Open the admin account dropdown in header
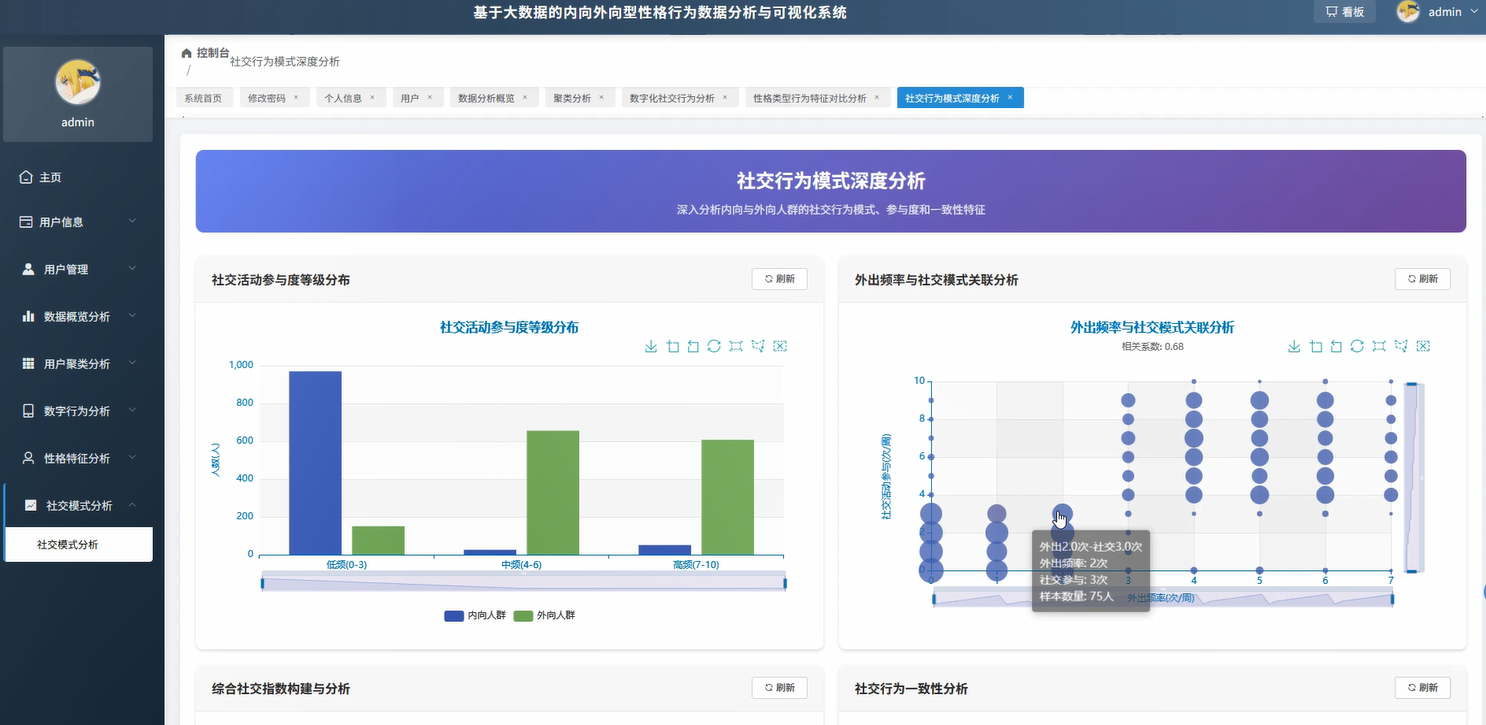This screenshot has height=725, width=1486. click(1440, 12)
